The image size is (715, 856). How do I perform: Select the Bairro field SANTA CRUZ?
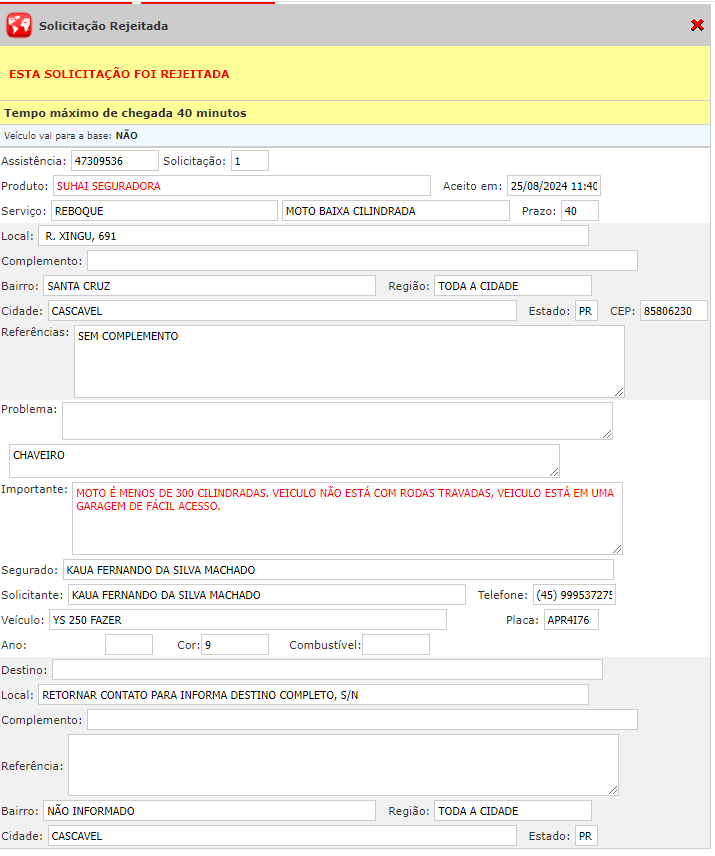coord(210,286)
